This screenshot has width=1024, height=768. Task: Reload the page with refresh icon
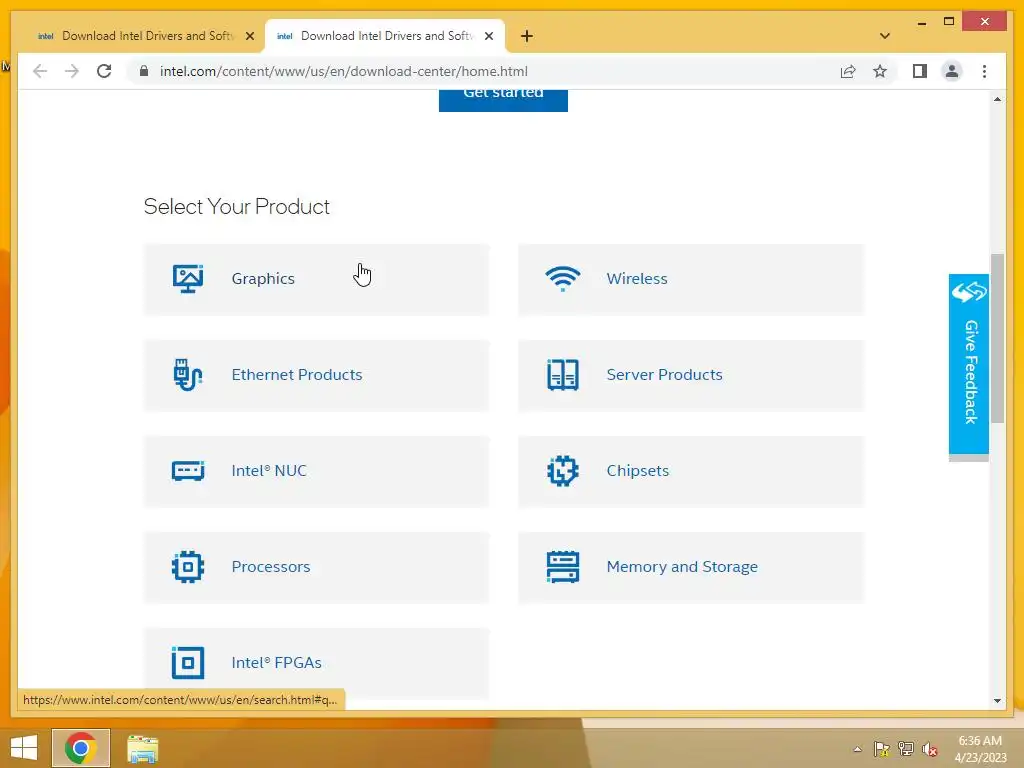(104, 71)
